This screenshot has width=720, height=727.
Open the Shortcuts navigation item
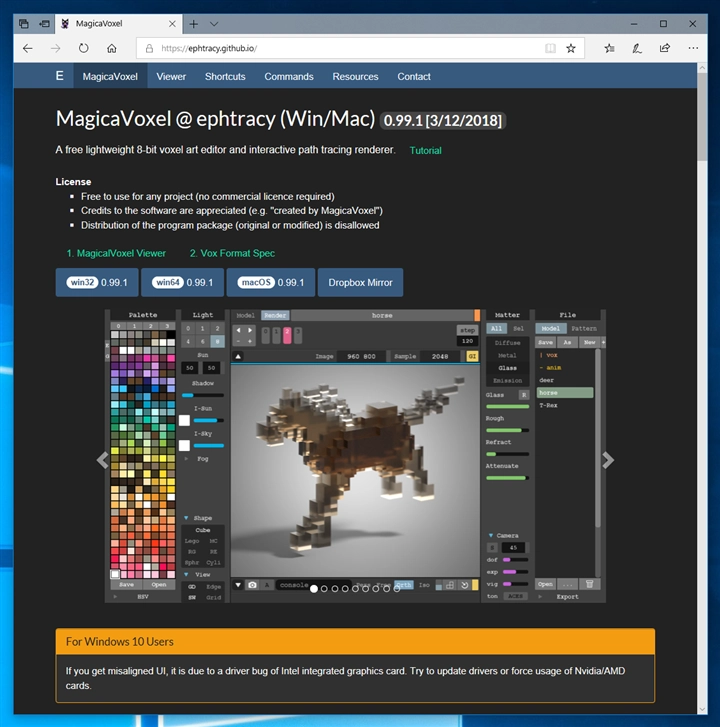(x=225, y=77)
